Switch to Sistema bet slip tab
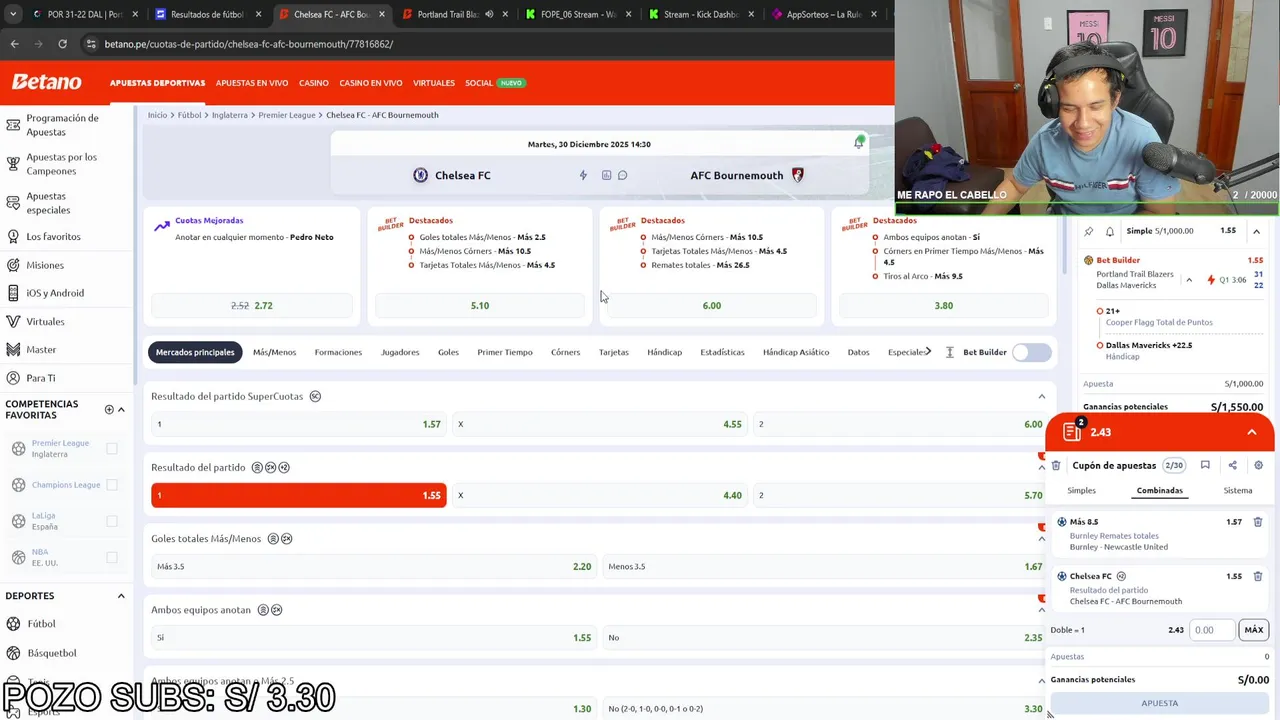Screen dimensions: 1280x720 1238,491
